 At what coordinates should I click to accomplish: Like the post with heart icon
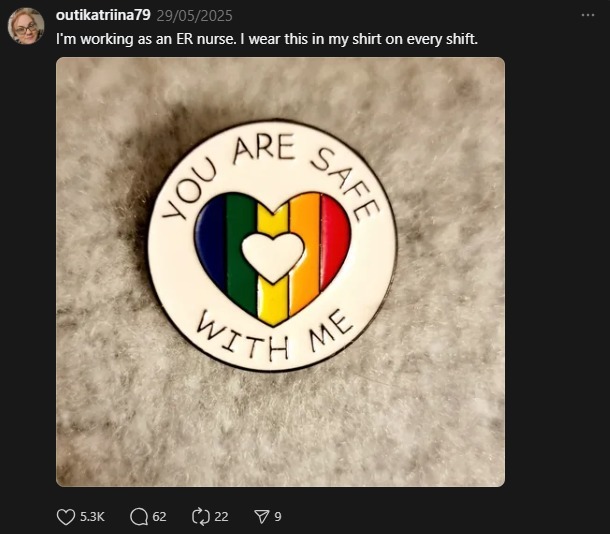66,517
